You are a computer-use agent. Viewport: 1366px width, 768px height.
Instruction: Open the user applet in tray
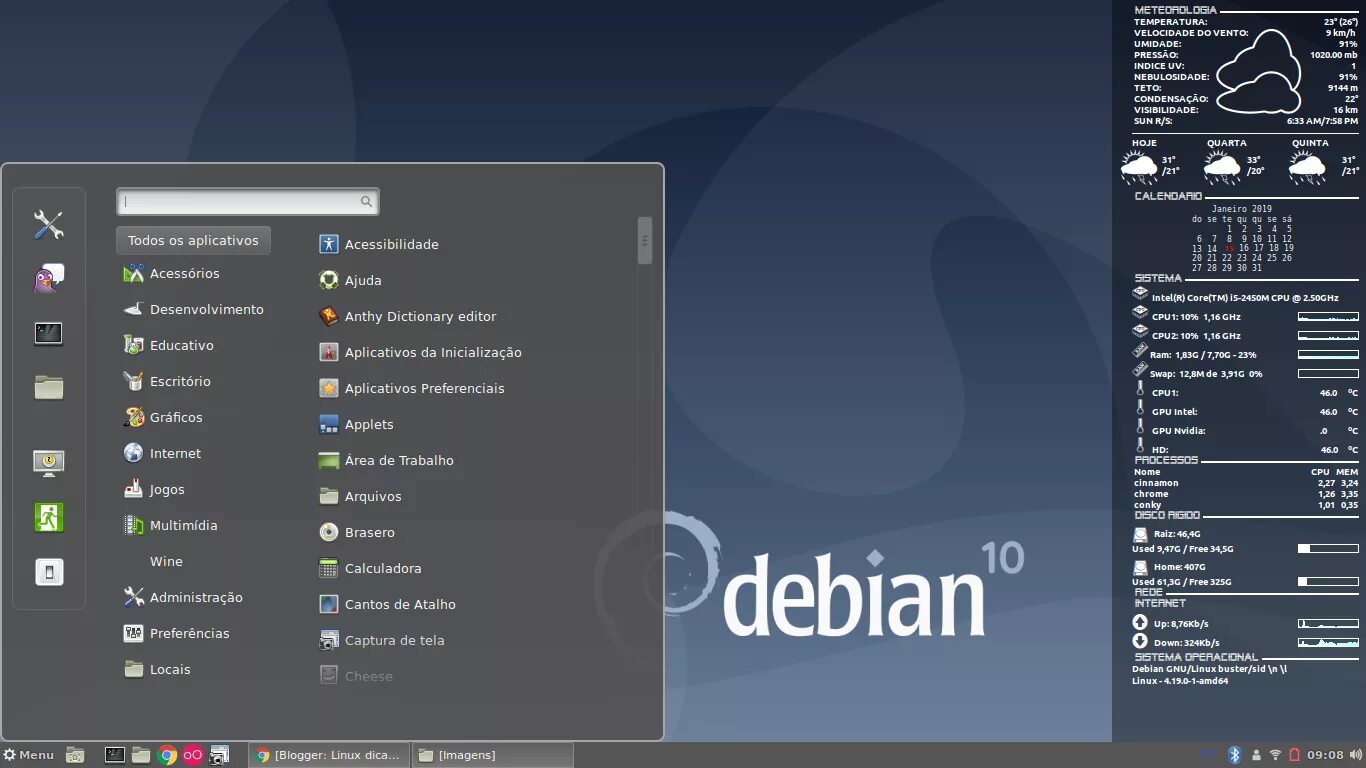[1256, 755]
